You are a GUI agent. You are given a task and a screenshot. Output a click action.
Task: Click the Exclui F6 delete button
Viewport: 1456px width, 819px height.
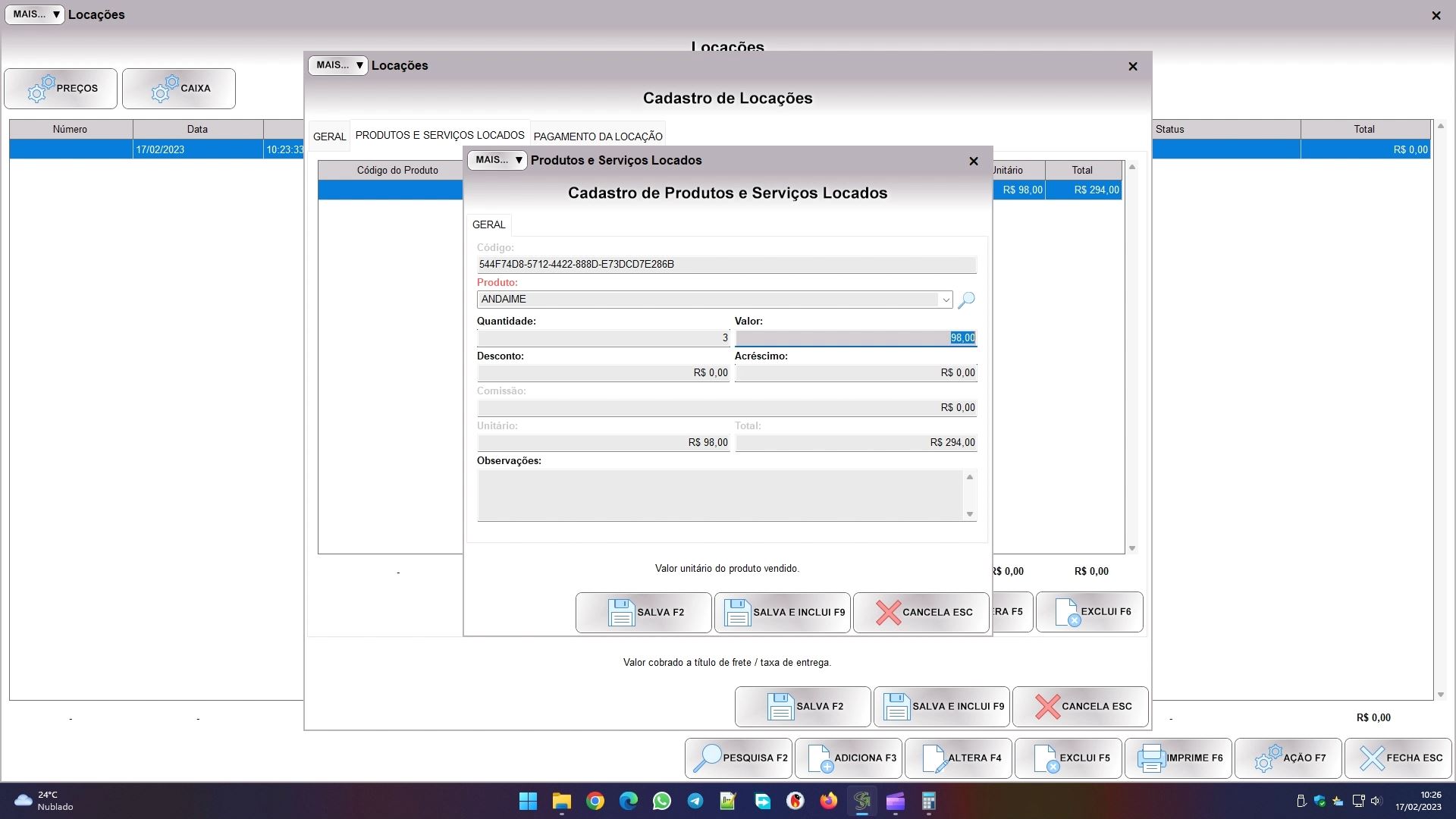(1089, 612)
